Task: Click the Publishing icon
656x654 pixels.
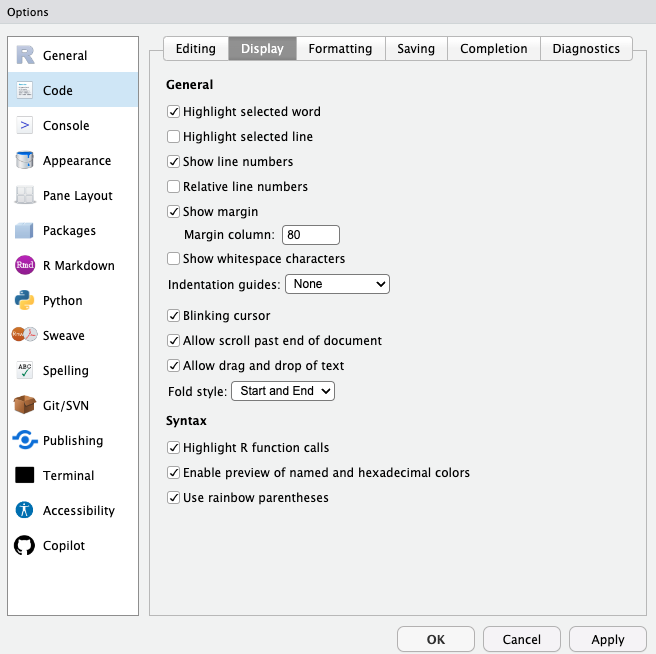Action: click(25, 440)
